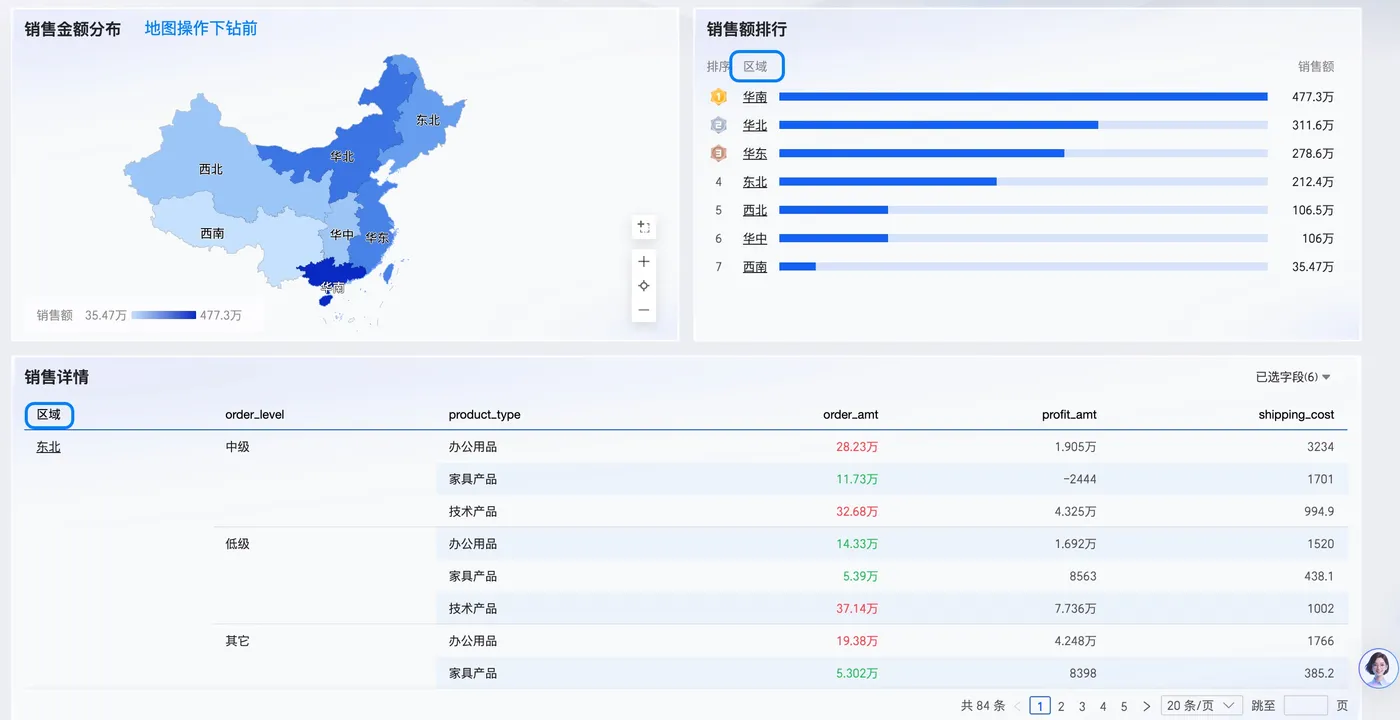Open the 西北 link in the sales ranking

755,210
